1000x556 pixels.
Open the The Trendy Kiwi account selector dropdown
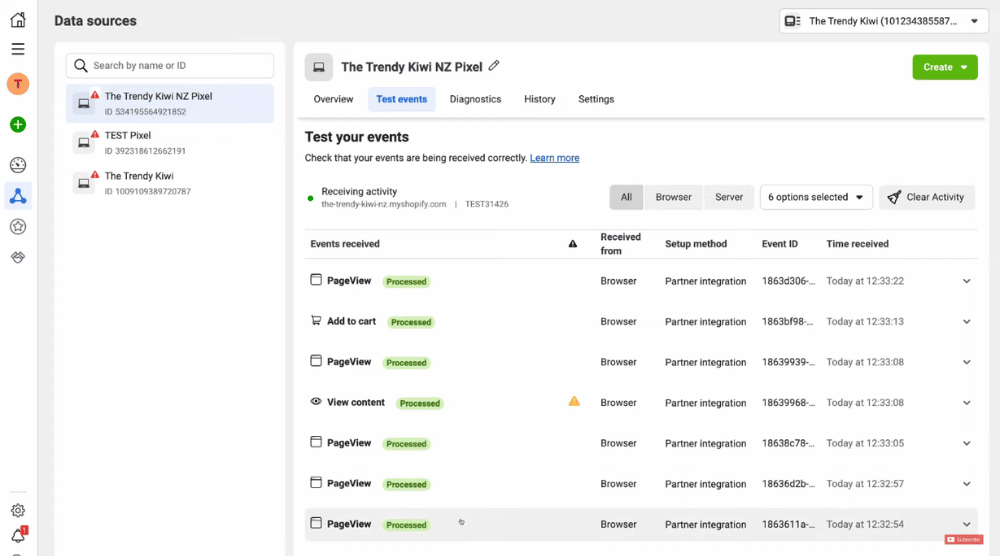pos(883,21)
